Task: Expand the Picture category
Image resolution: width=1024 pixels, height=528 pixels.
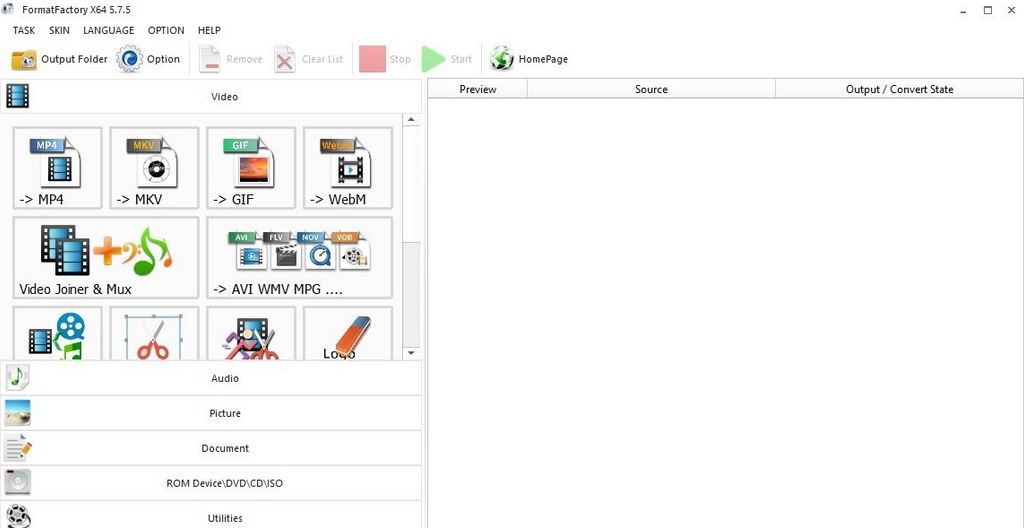Action: click(211, 413)
